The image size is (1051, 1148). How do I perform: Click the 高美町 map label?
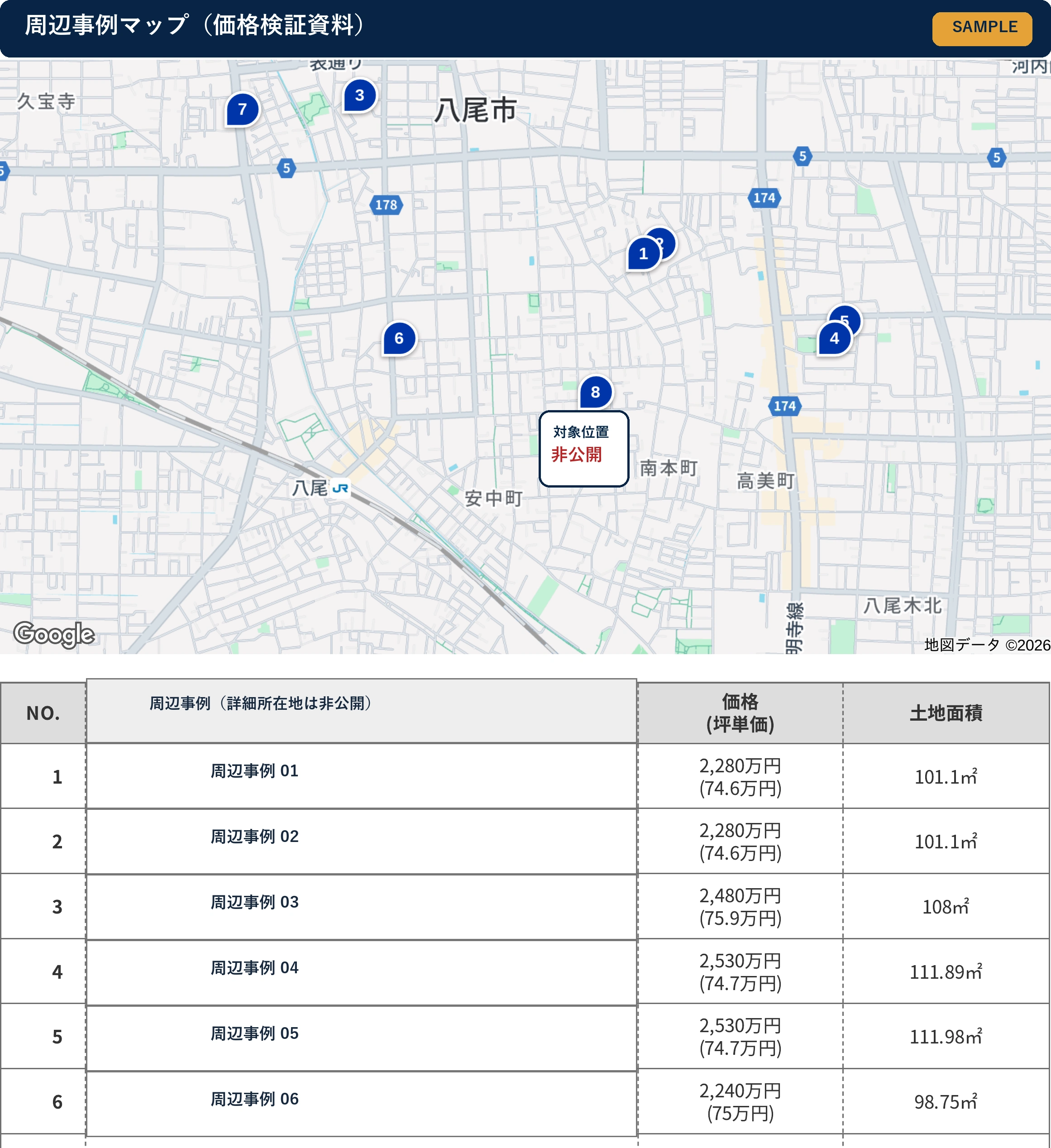pyautogui.click(x=766, y=482)
